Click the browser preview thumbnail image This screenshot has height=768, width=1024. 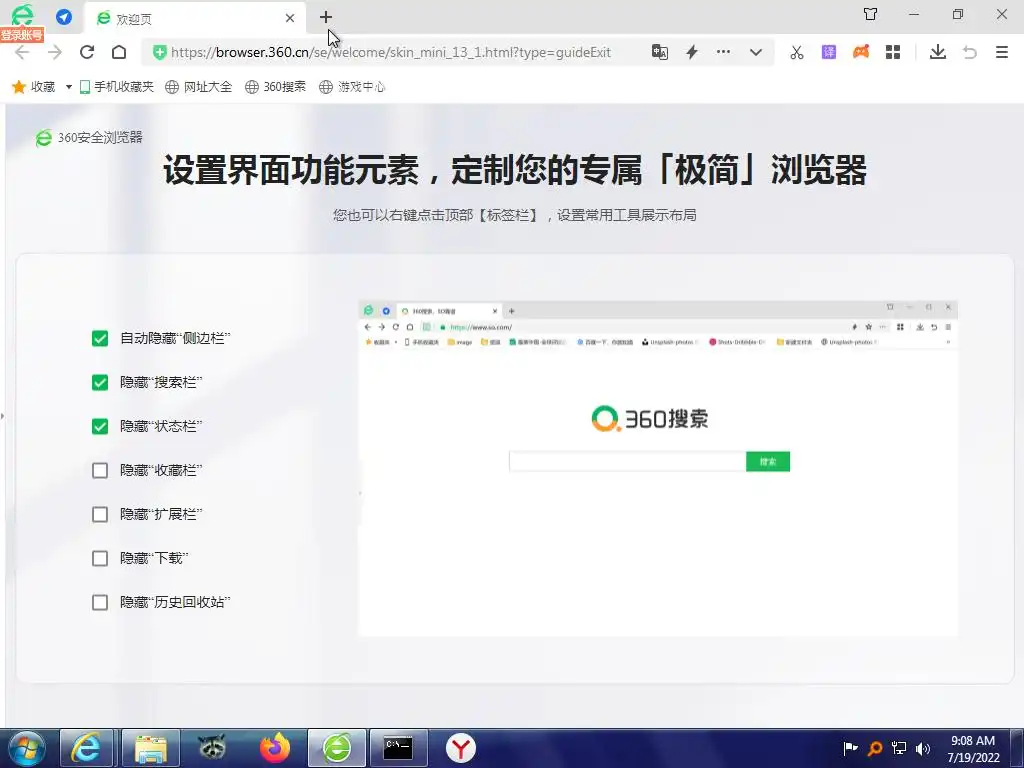(x=658, y=468)
